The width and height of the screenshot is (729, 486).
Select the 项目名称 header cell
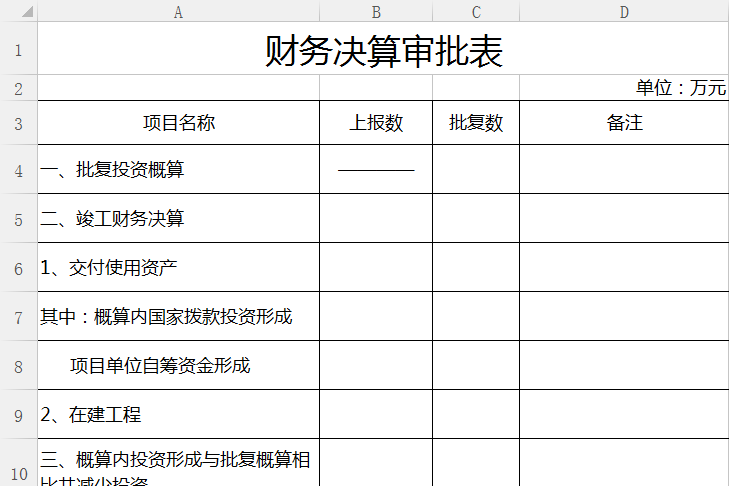point(178,123)
